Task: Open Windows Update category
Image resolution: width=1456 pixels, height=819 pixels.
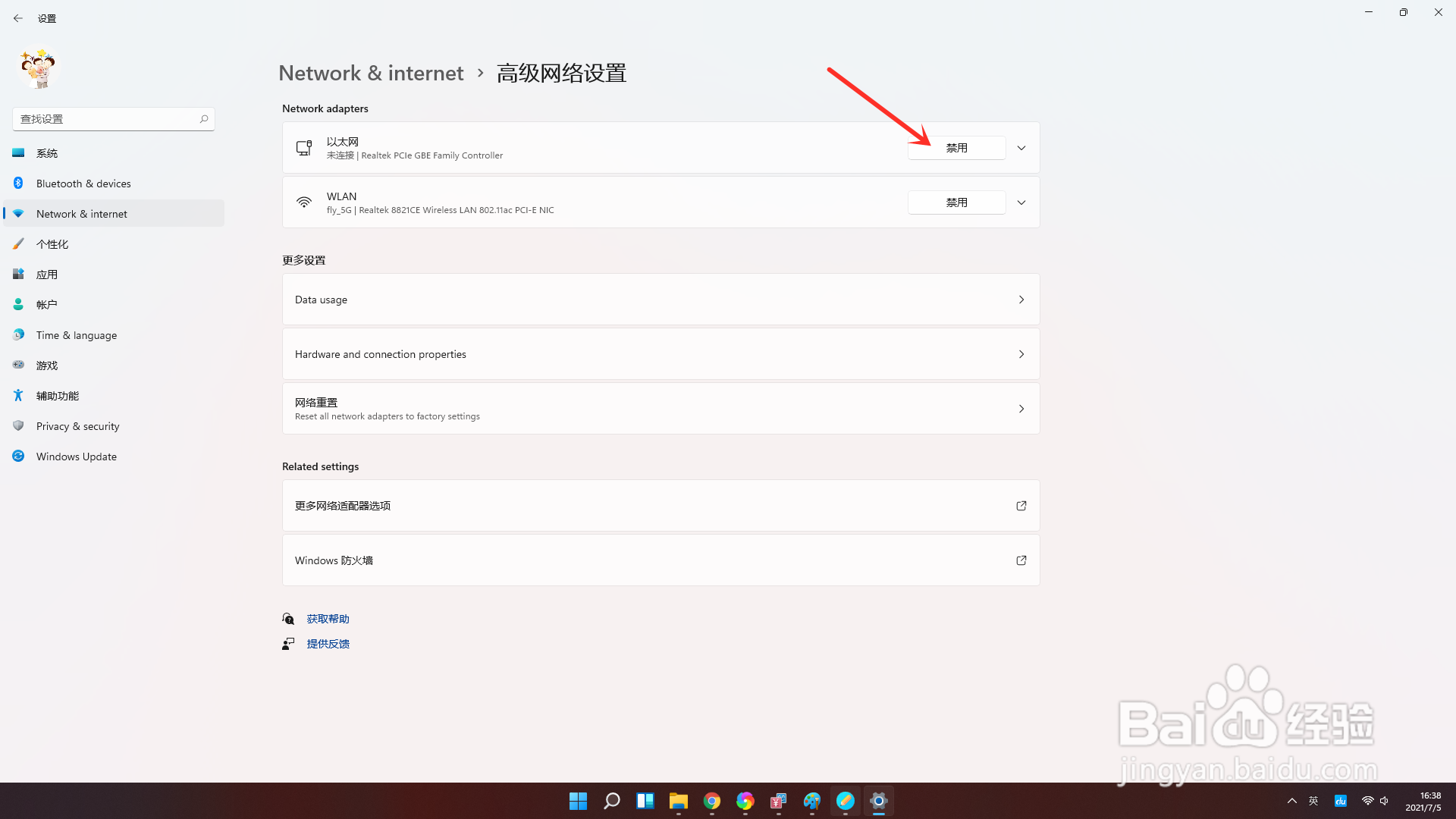Action: (114, 457)
